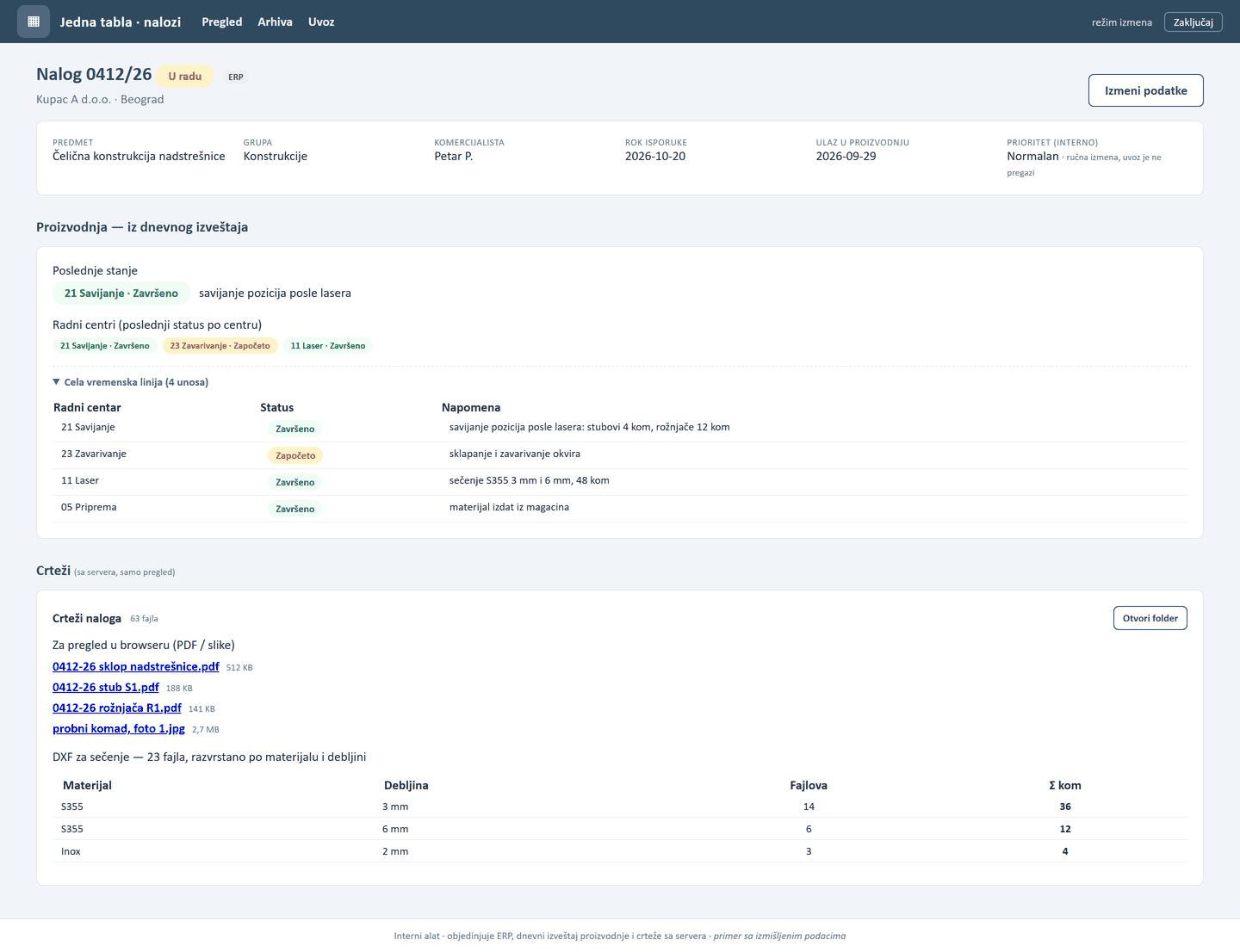Select the 21 Savijanje timeline row name
The width and height of the screenshot is (1240, 952).
coord(88,427)
